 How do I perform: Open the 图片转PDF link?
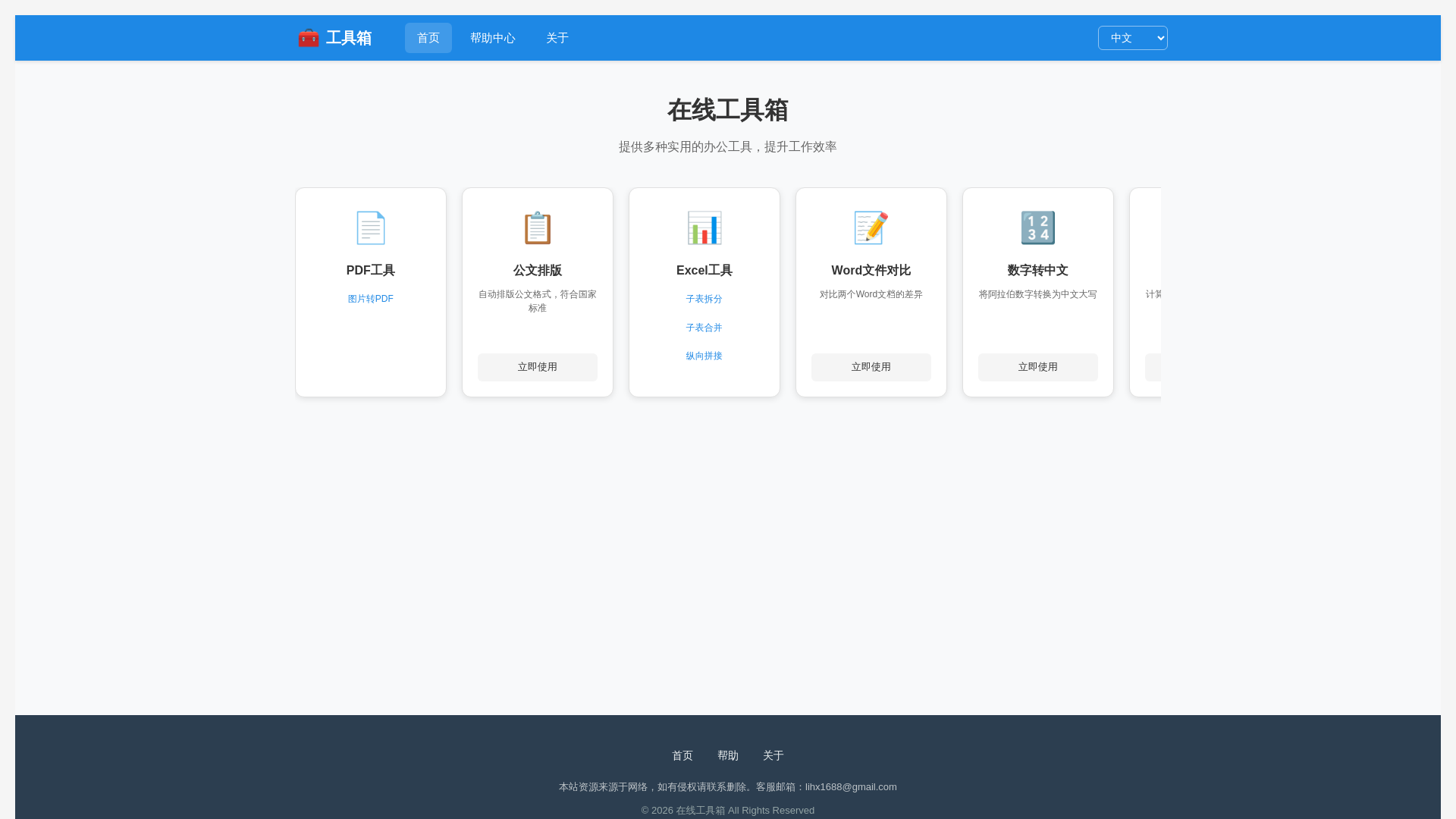click(371, 299)
